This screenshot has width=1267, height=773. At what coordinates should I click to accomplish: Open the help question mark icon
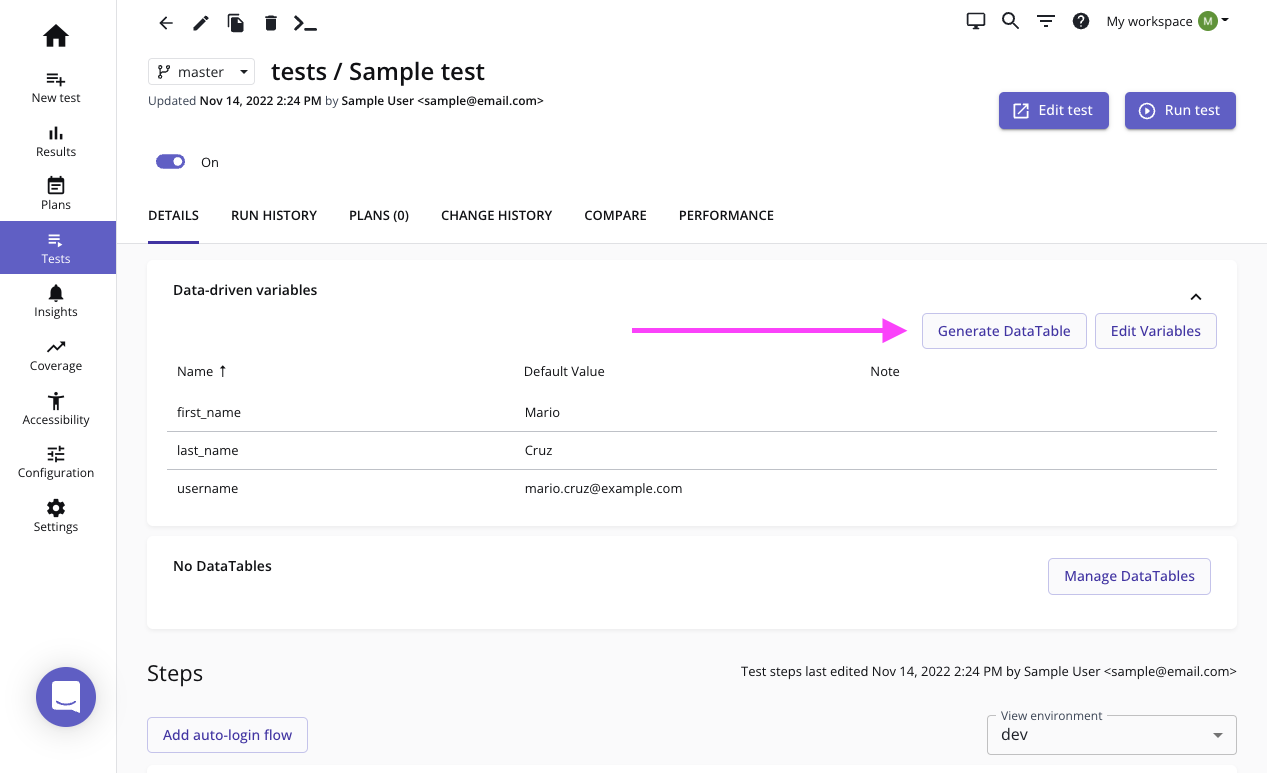[x=1080, y=21]
